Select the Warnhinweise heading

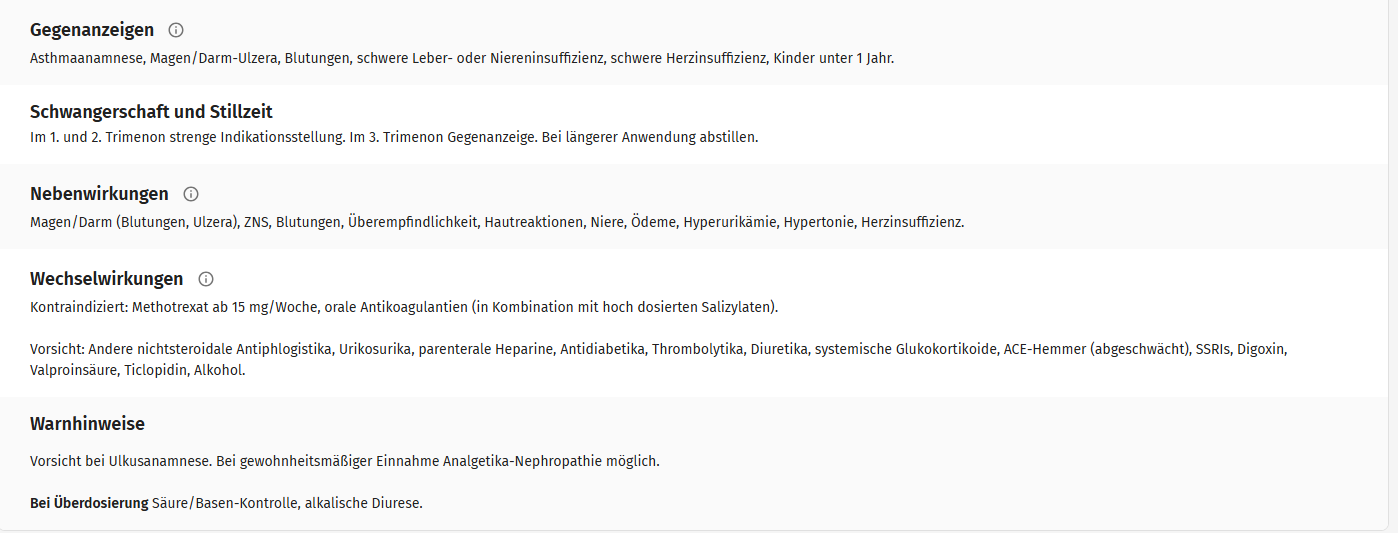click(x=87, y=424)
